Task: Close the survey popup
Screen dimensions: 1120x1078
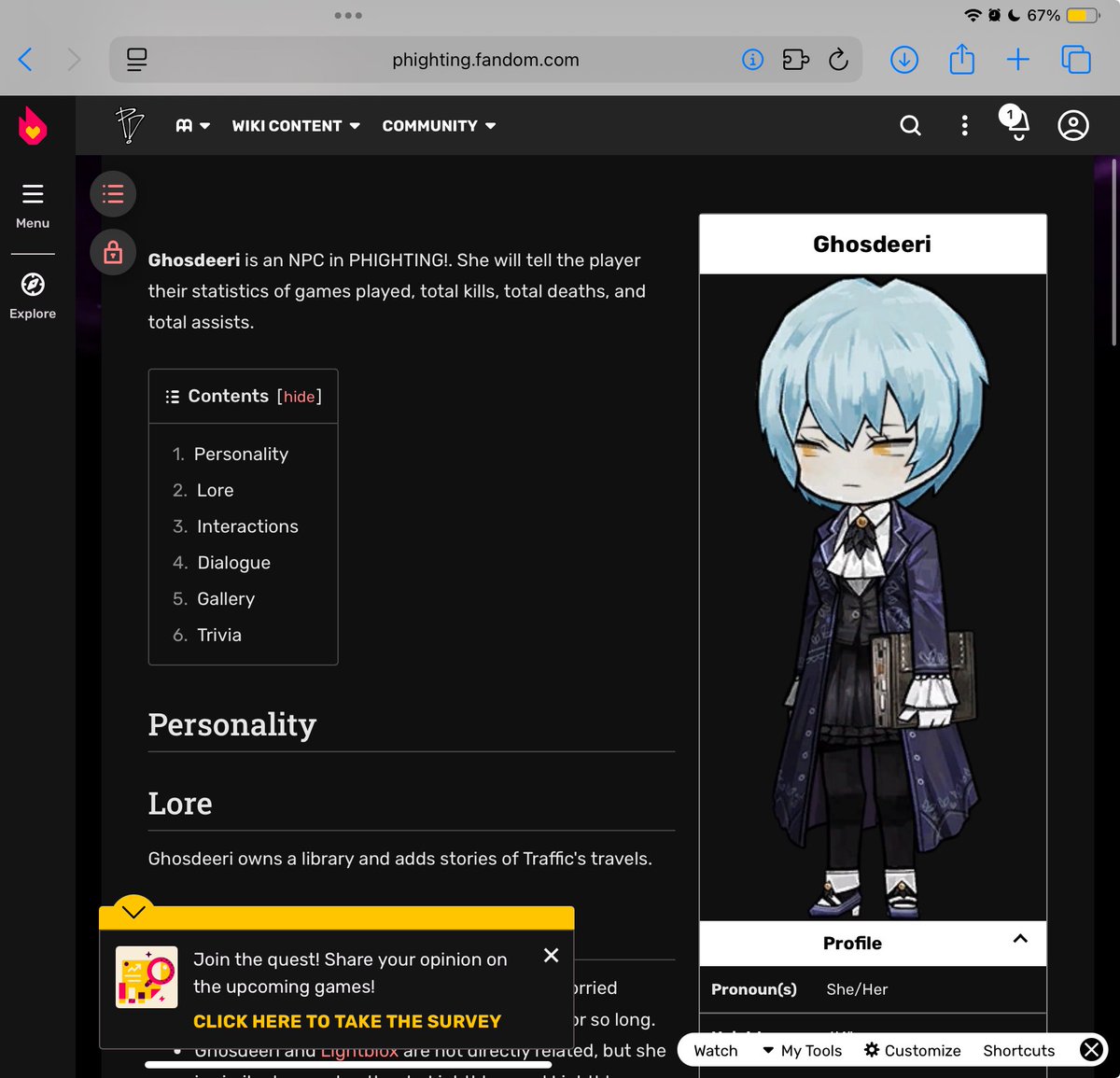Action: coord(552,955)
